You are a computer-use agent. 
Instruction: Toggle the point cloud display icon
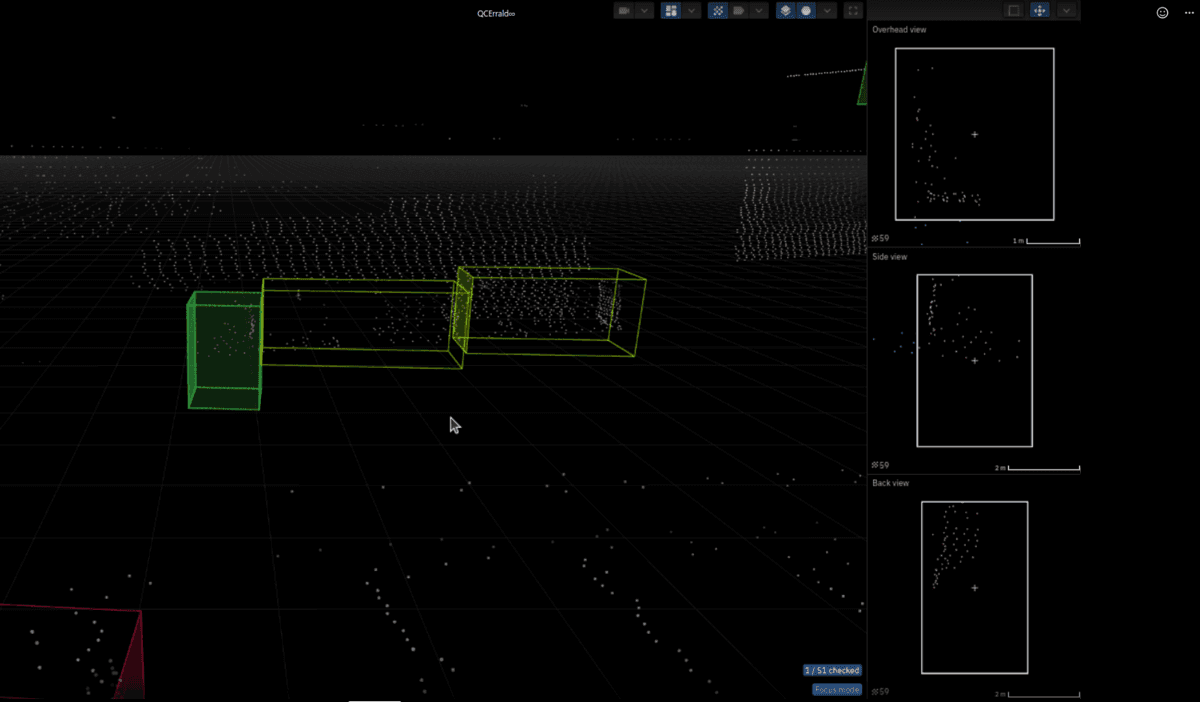pyautogui.click(x=718, y=11)
